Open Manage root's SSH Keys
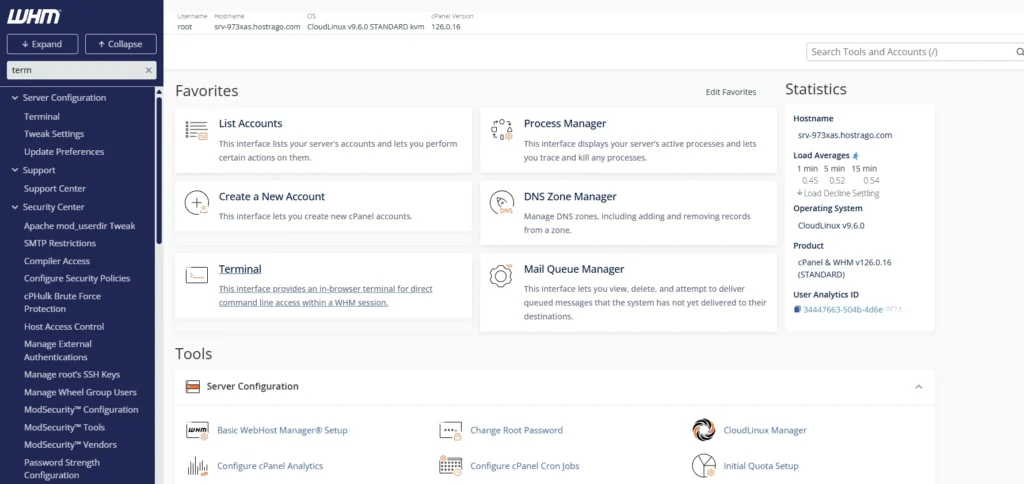1024x484 pixels. tap(72, 375)
